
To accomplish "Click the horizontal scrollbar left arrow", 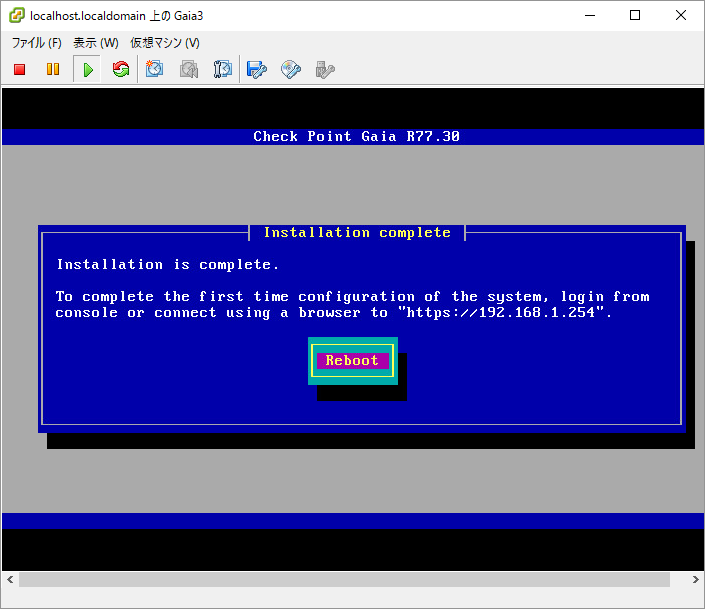I will point(10,579).
